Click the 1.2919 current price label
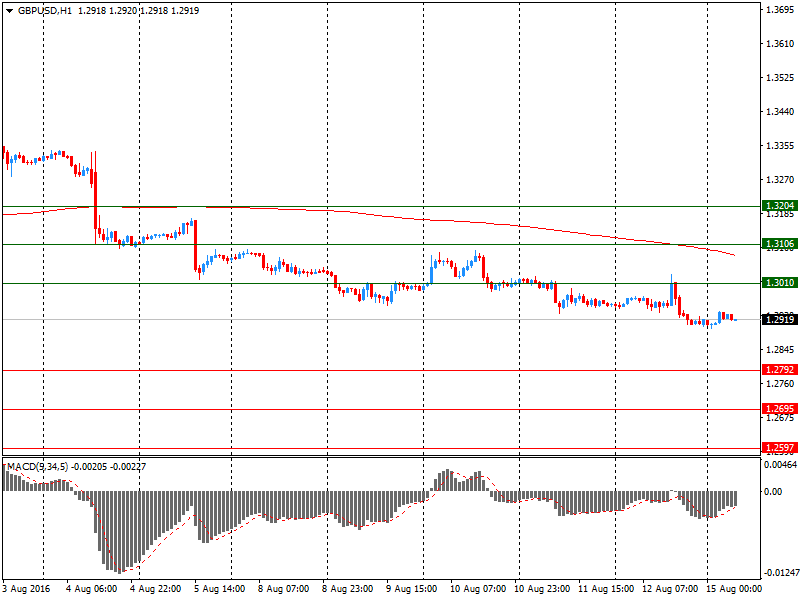800x600 pixels. 780,320
